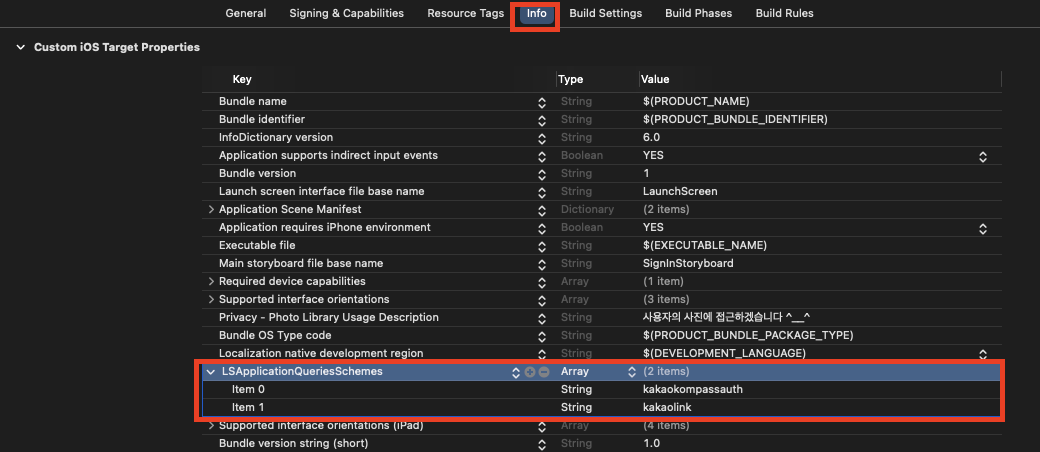
Task: Open key stepper for Bundle version string (short)
Action: pos(542,444)
